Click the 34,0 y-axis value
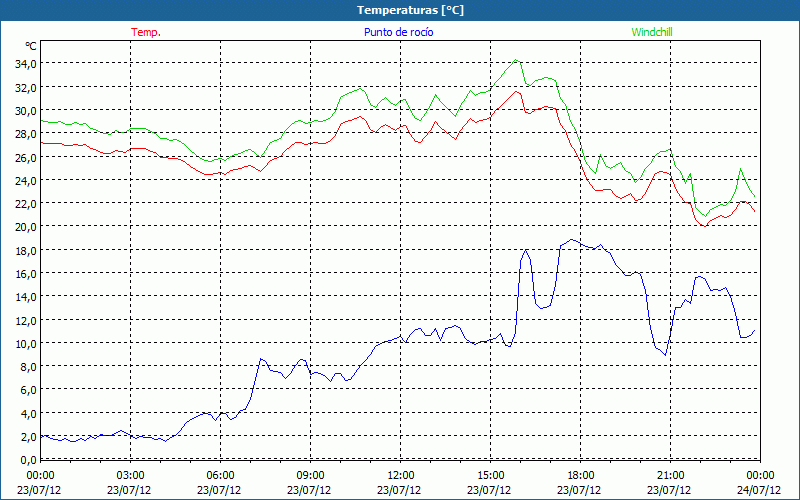The height and width of the screenshot is (500, 800). pyautogui.click(x=27, y=64)
